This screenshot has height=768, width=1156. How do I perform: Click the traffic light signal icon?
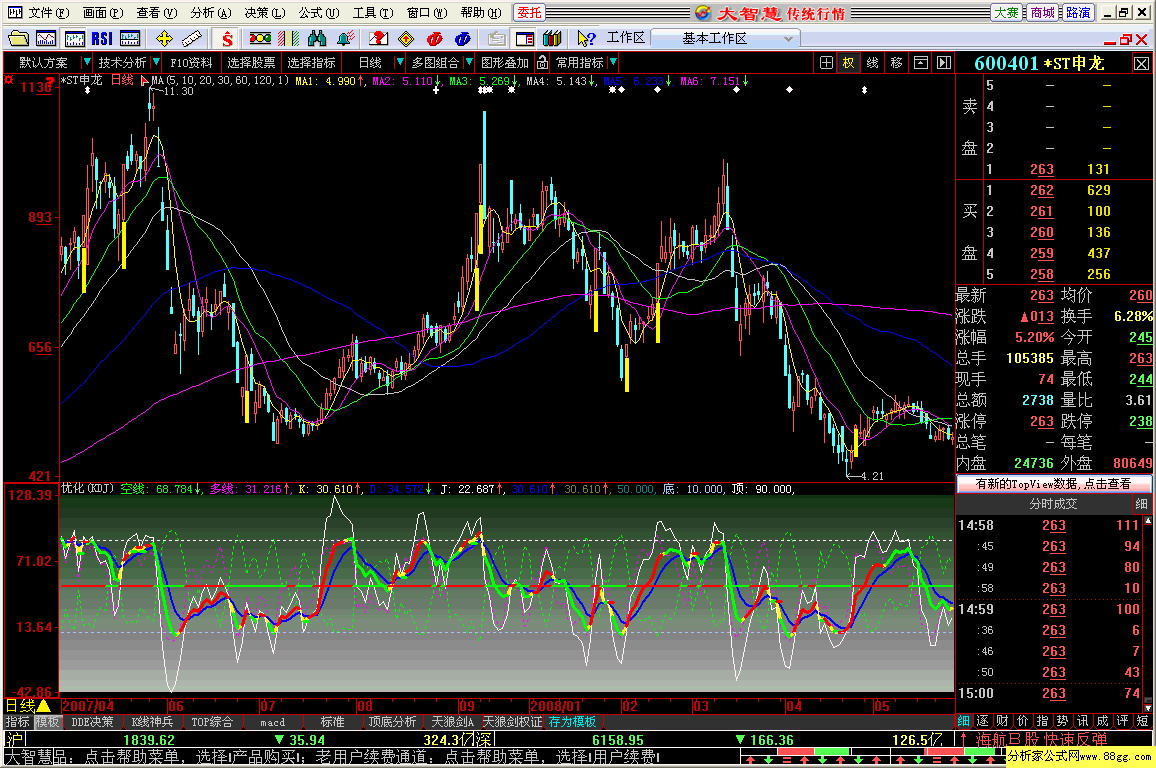coord(260,38)
